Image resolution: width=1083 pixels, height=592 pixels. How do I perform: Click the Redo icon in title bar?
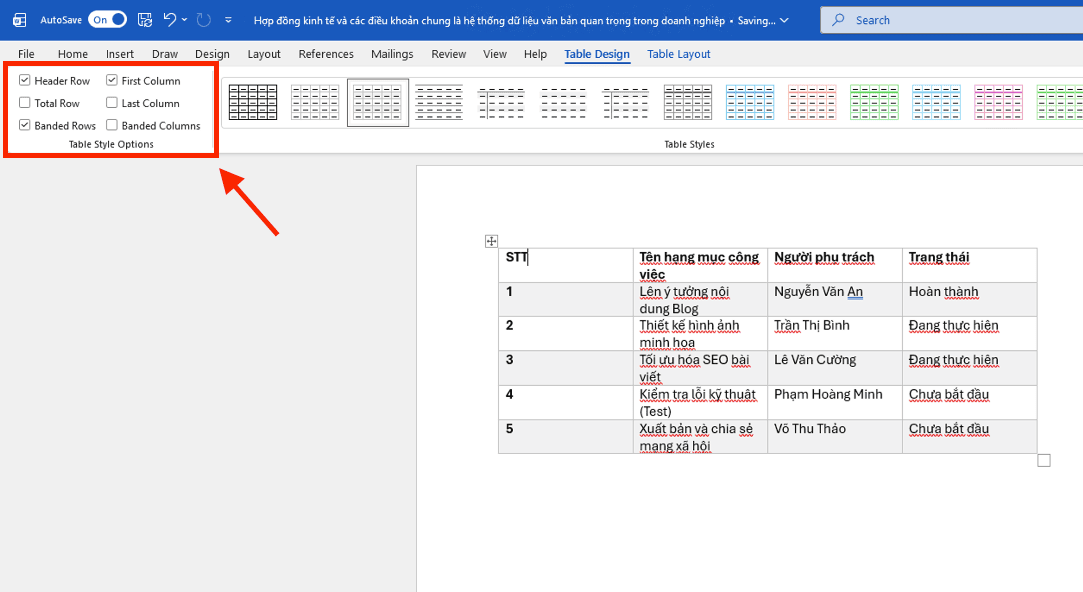(x=204, y=20)
